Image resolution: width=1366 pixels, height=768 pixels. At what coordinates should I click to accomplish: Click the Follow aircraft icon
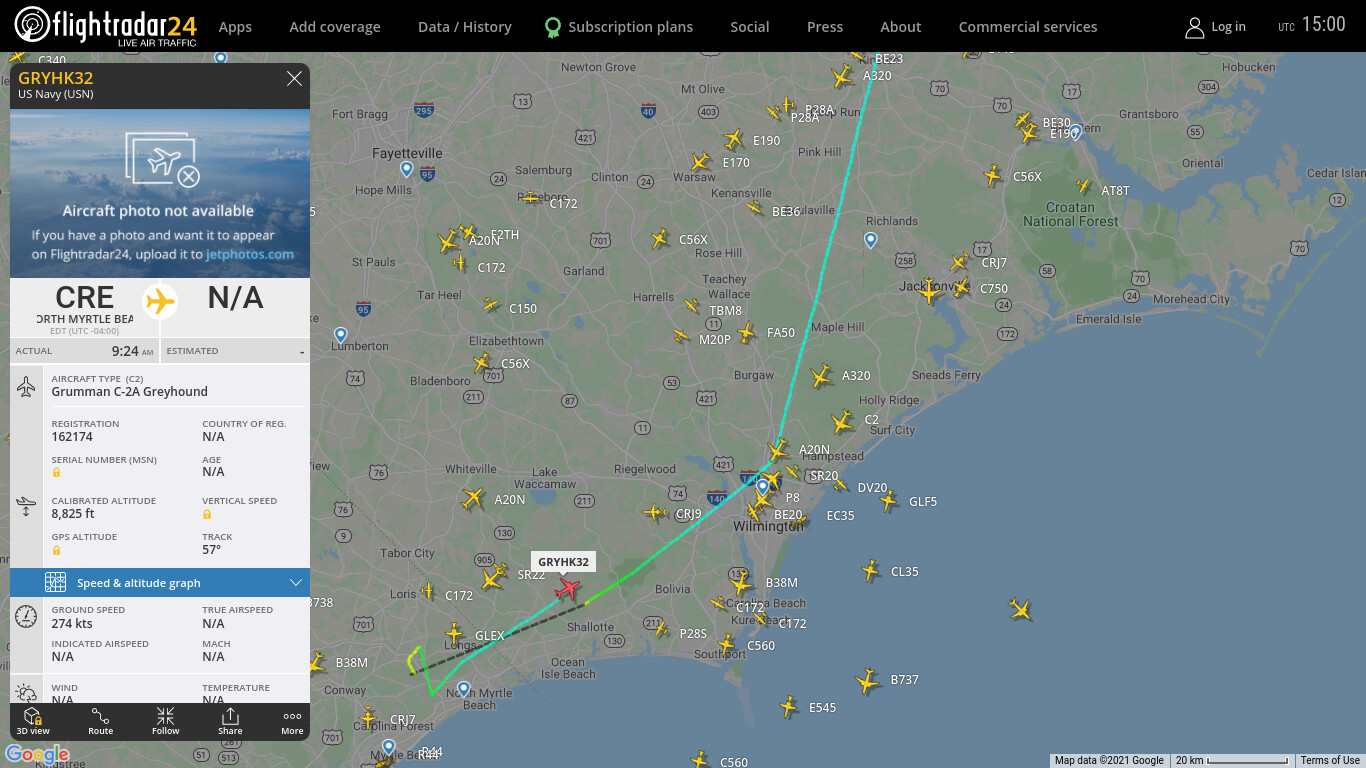[x=165, y=721]
